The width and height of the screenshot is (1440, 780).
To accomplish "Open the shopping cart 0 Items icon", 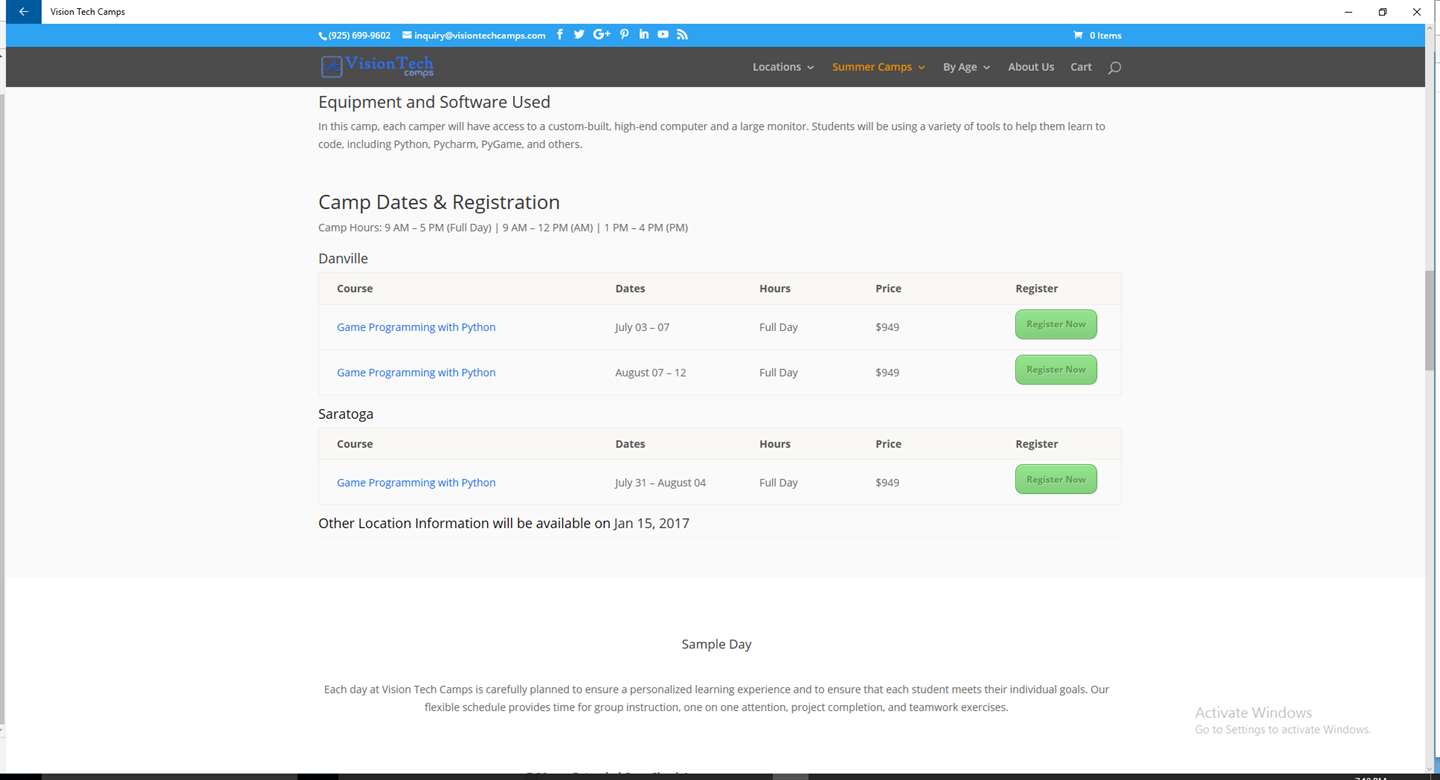I will pyautogui.click(x=1097, y=35).
